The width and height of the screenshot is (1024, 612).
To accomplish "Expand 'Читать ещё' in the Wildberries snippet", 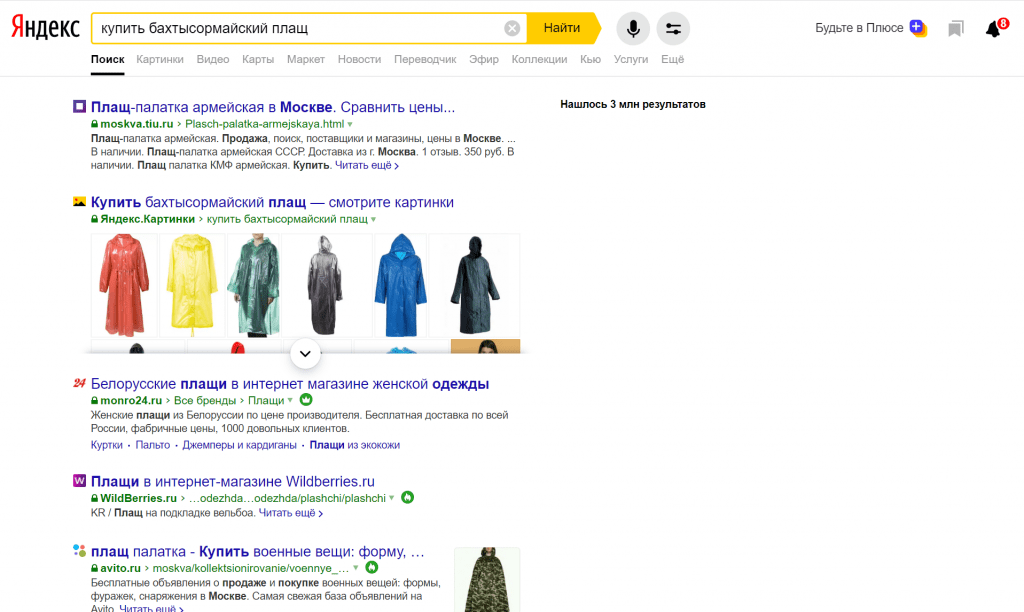I will click(x=291, y=513).
